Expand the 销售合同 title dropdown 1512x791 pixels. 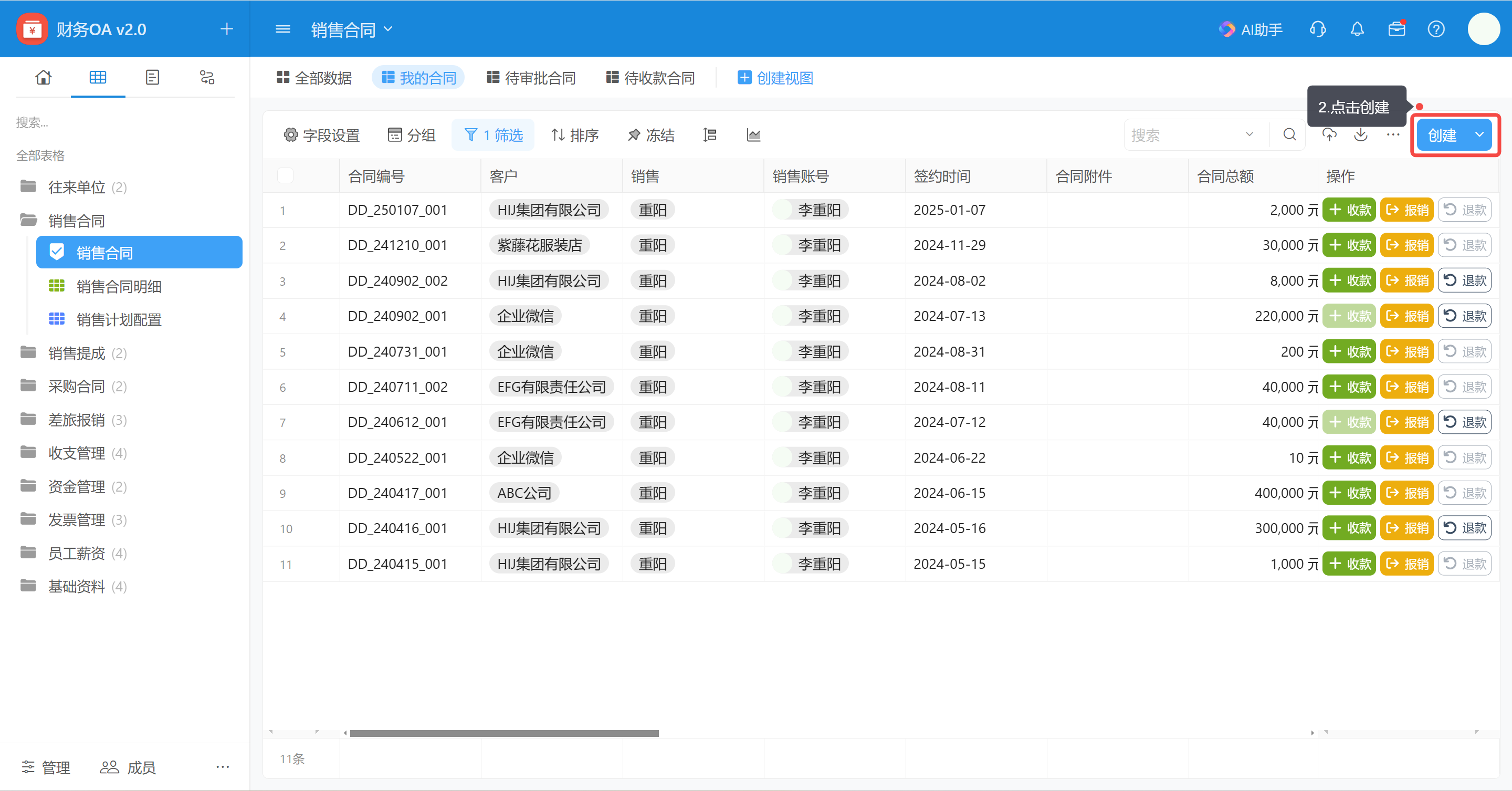[388, 29]
